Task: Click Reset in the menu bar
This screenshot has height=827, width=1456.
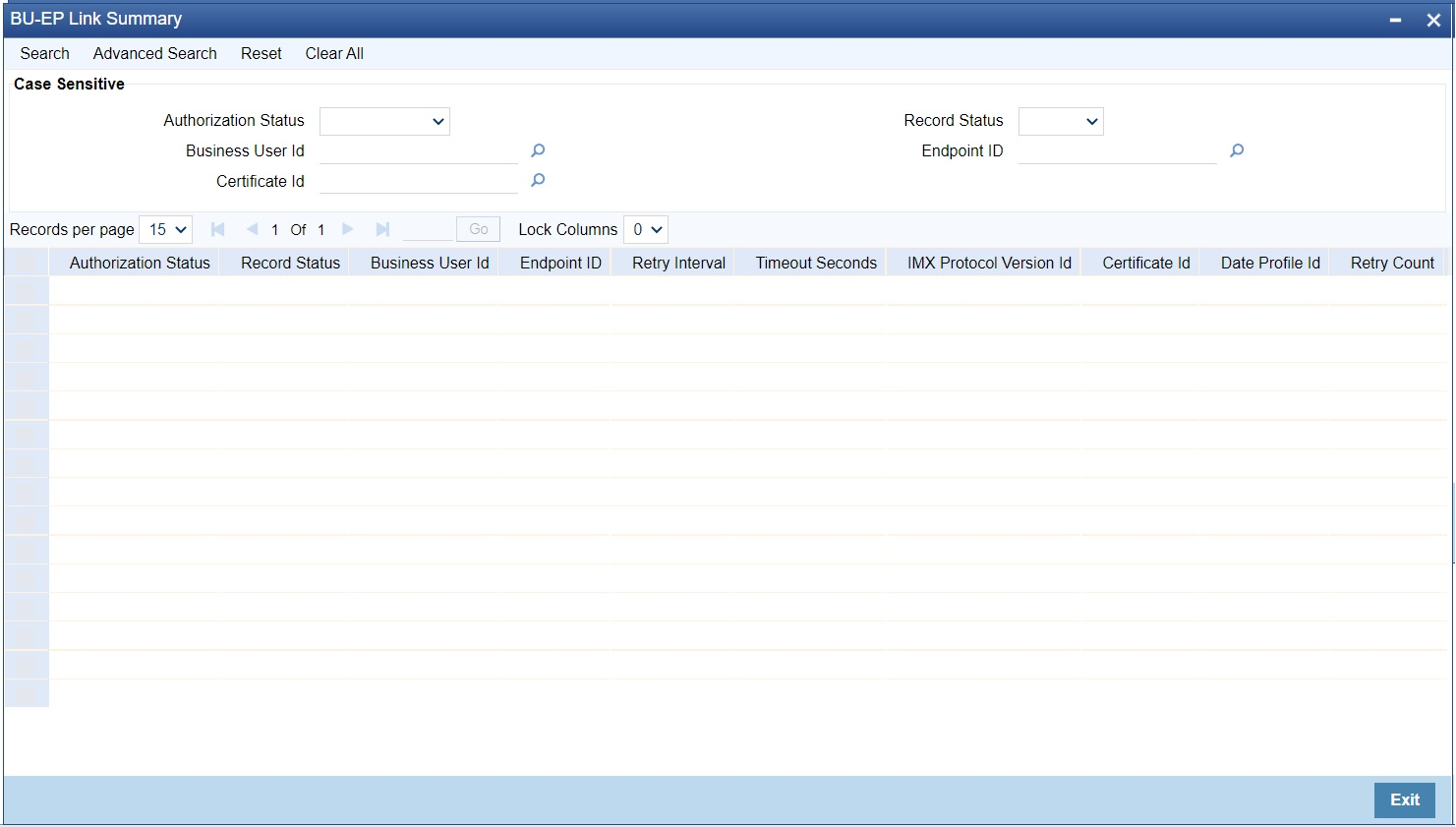Action: (262, 53)
